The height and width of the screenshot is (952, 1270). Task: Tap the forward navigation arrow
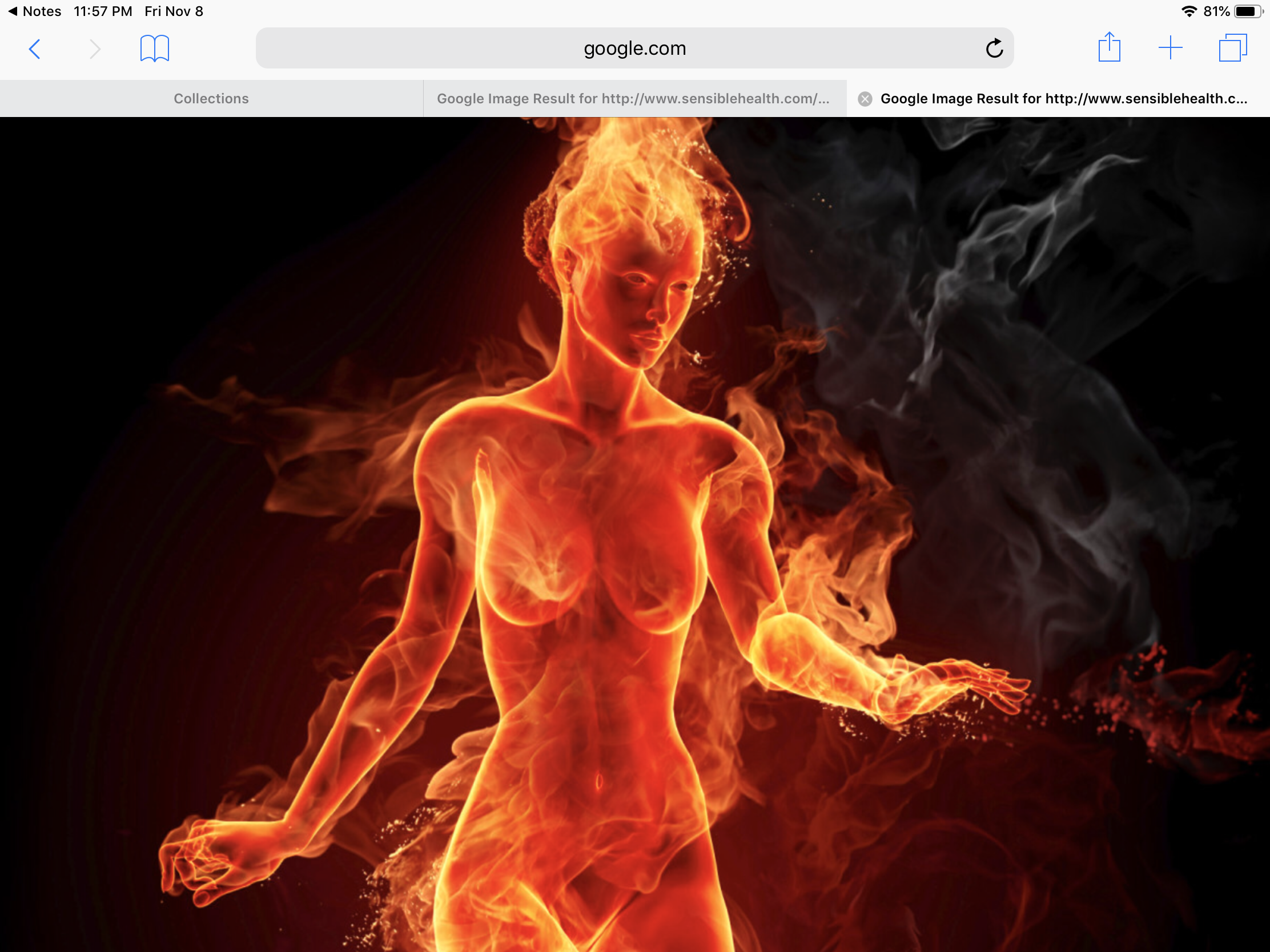click(x=95, y=49)
